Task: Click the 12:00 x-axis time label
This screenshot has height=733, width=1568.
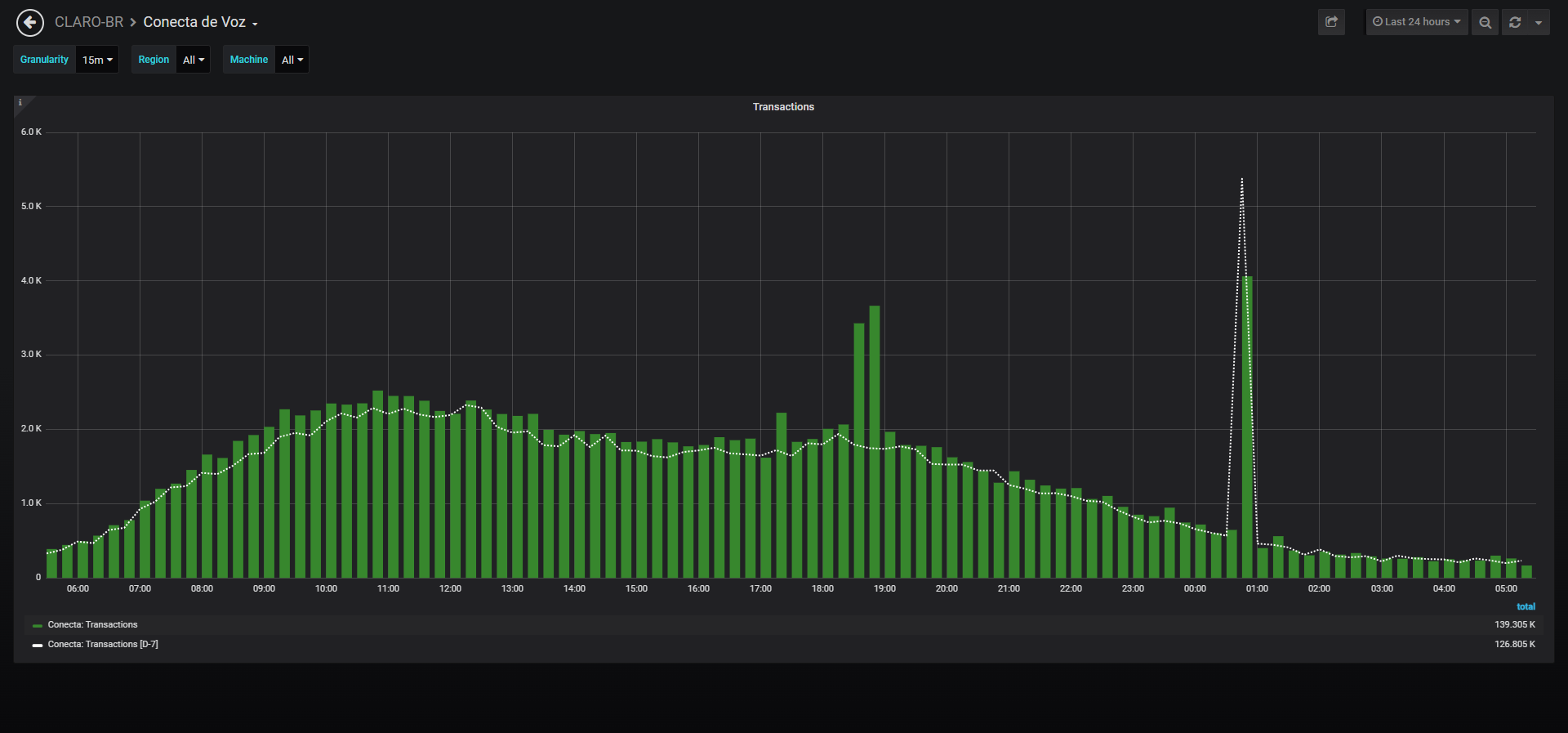Action: 450,588
